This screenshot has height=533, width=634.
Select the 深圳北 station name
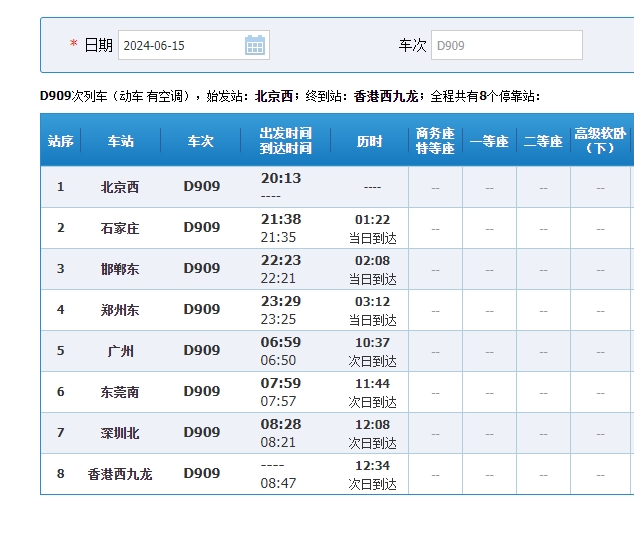coord(120,433)
